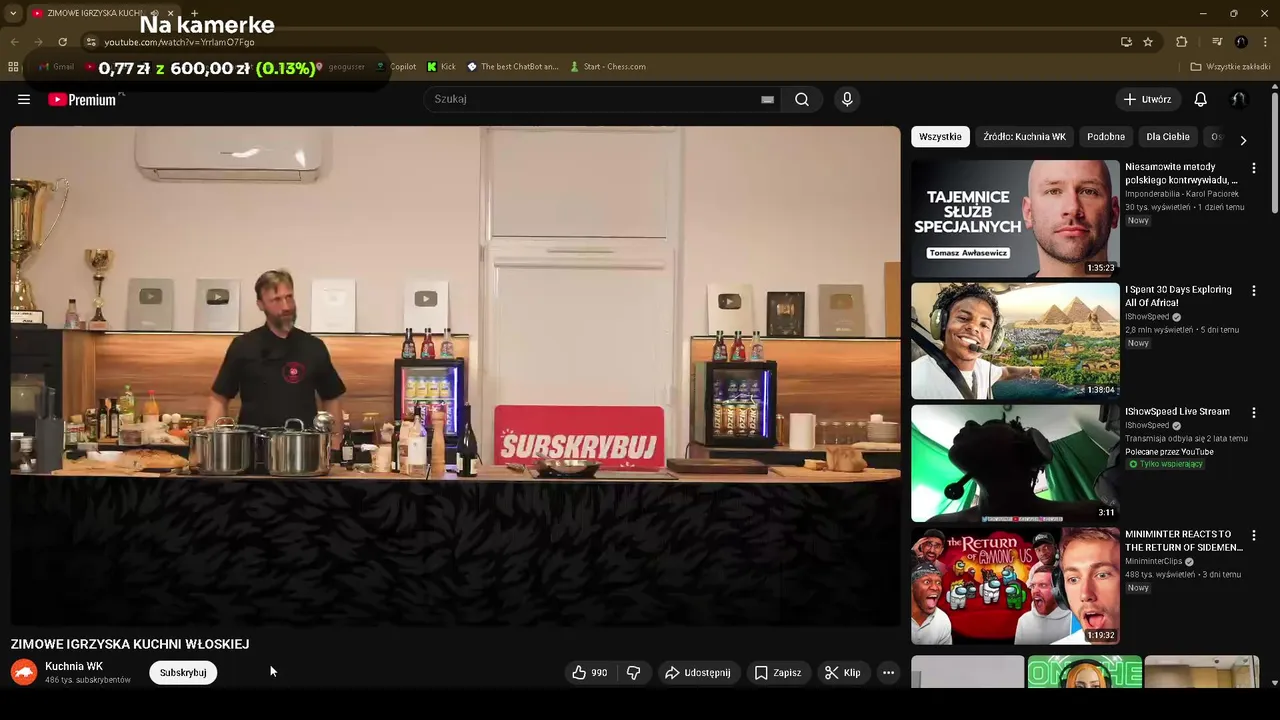This screenshot has width=1280, height=720.
Task: Open the YouTube account avatar menu
Action: 1238,99
